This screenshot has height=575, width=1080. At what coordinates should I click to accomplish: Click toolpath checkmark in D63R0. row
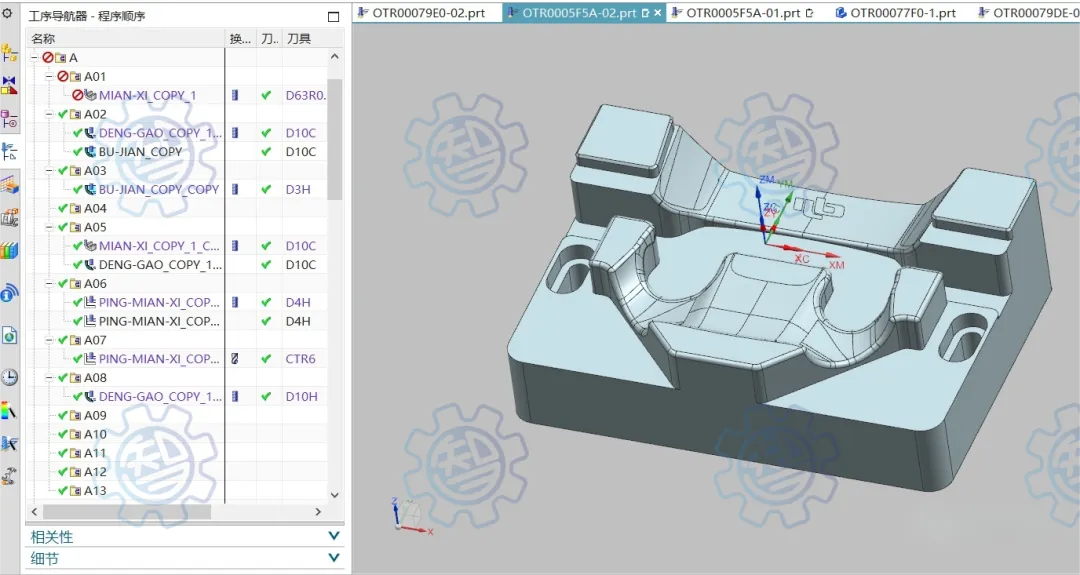pos(266,95)
